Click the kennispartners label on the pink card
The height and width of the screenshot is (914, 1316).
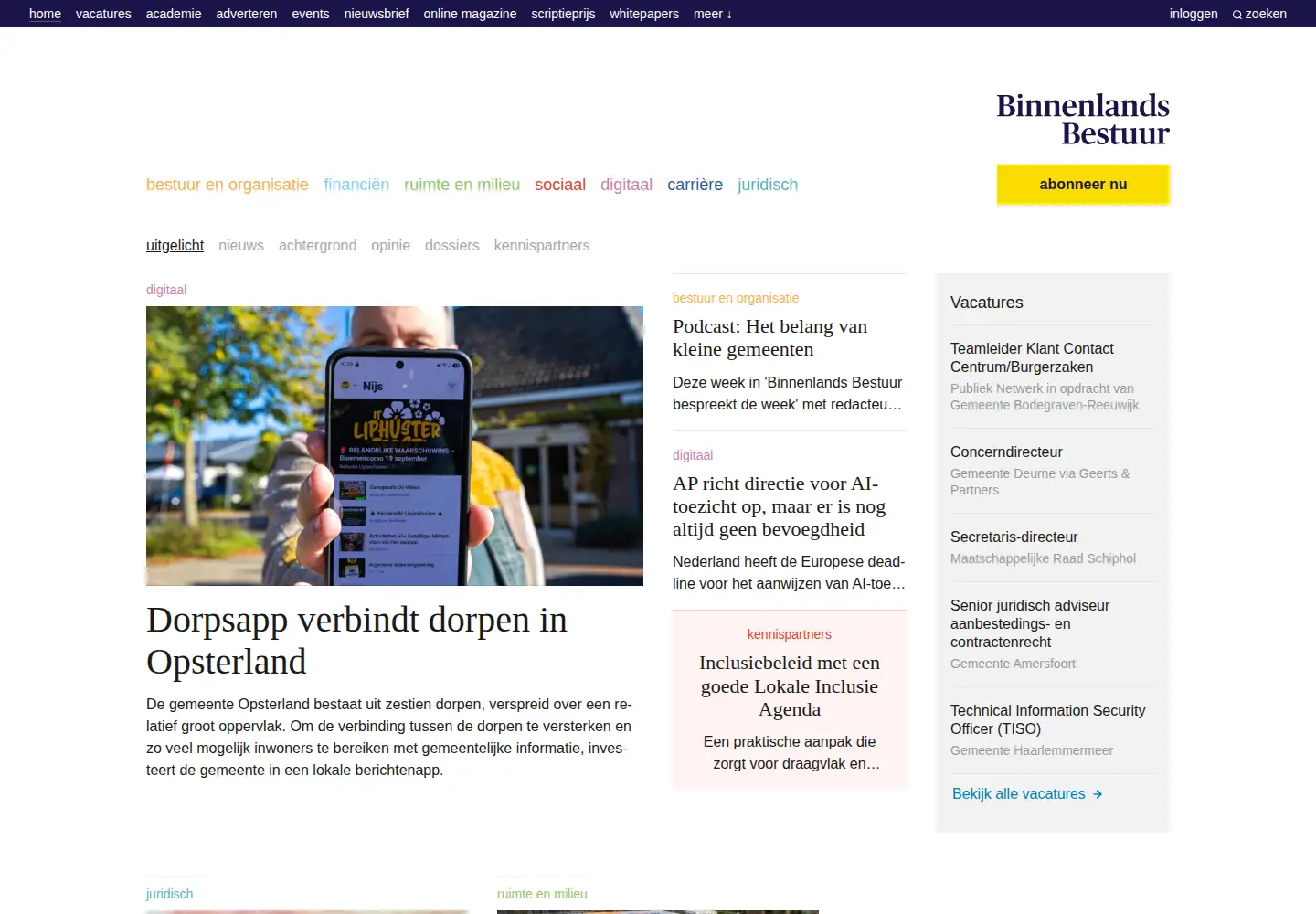[x=790, y=634]
